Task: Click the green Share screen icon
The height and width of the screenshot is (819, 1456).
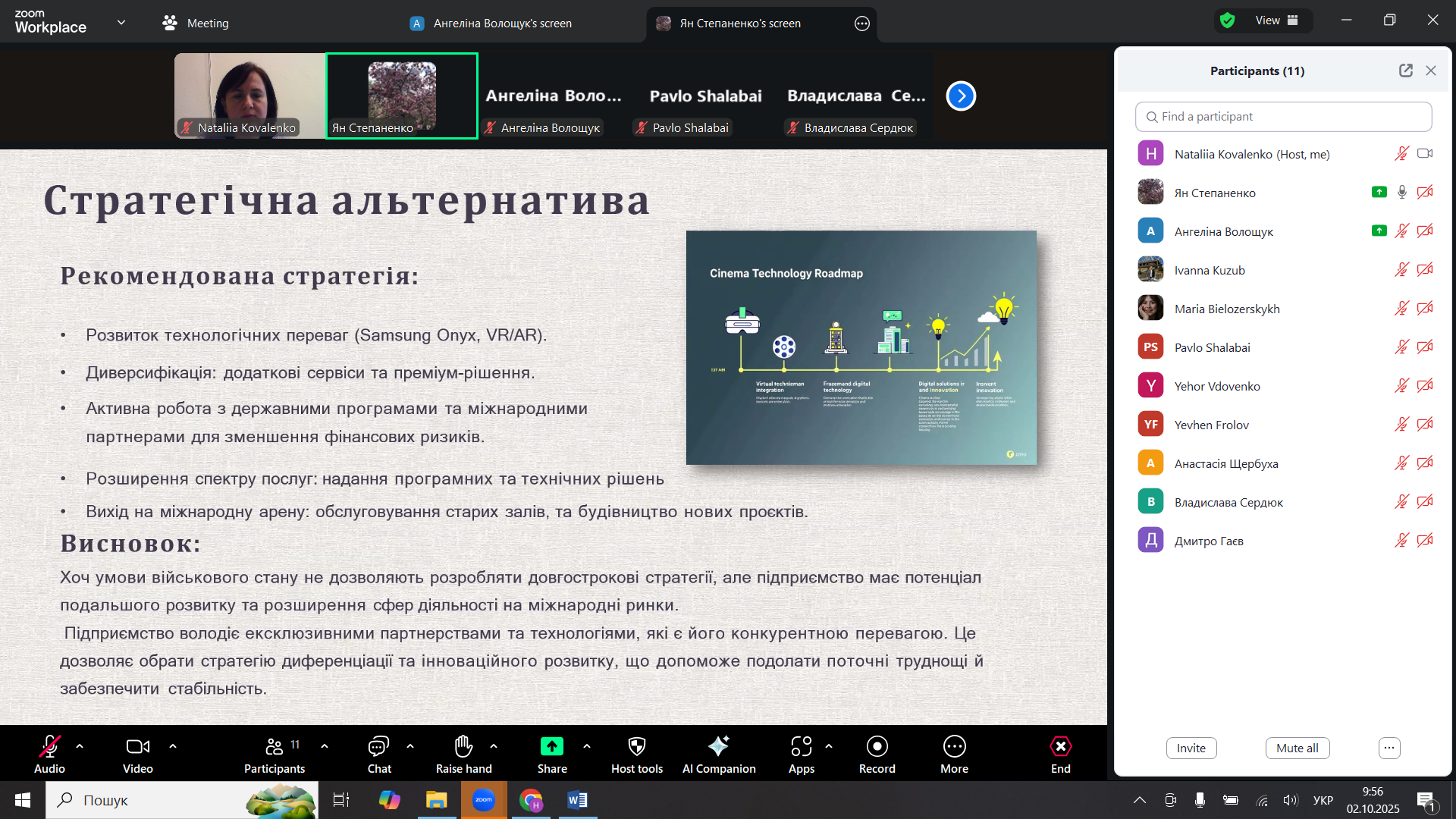Action: pos(552,747)
